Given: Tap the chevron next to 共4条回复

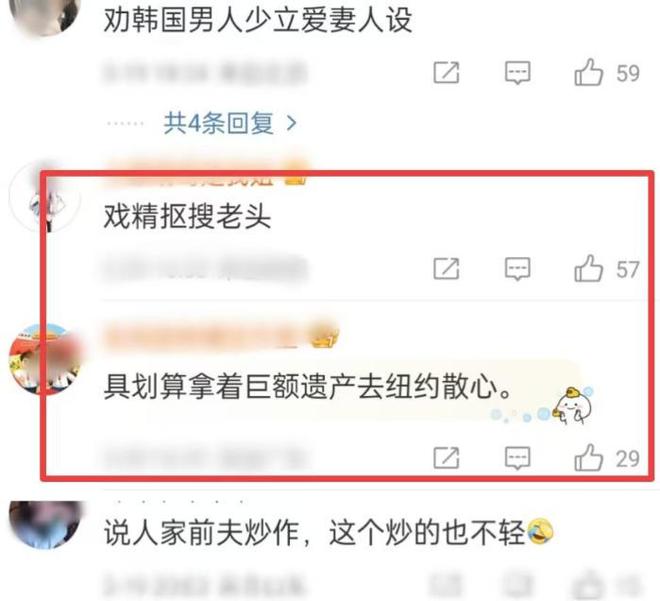Looking at the screenshot, I should 291,123.
